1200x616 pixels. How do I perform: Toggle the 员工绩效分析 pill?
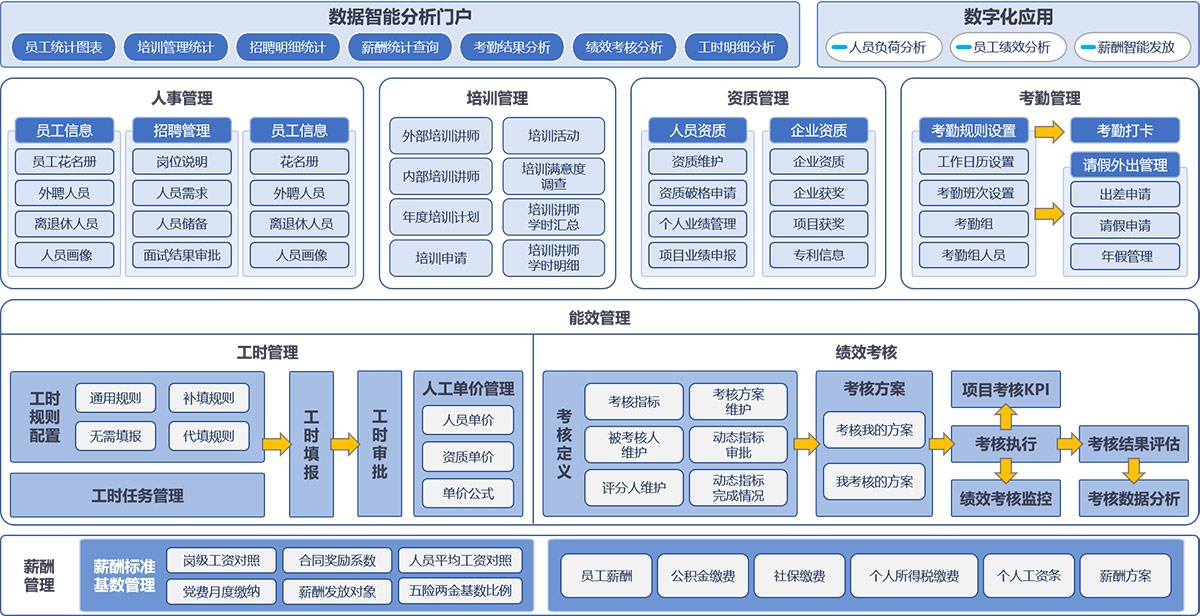pyautogui.click(x=1000, y=47)
